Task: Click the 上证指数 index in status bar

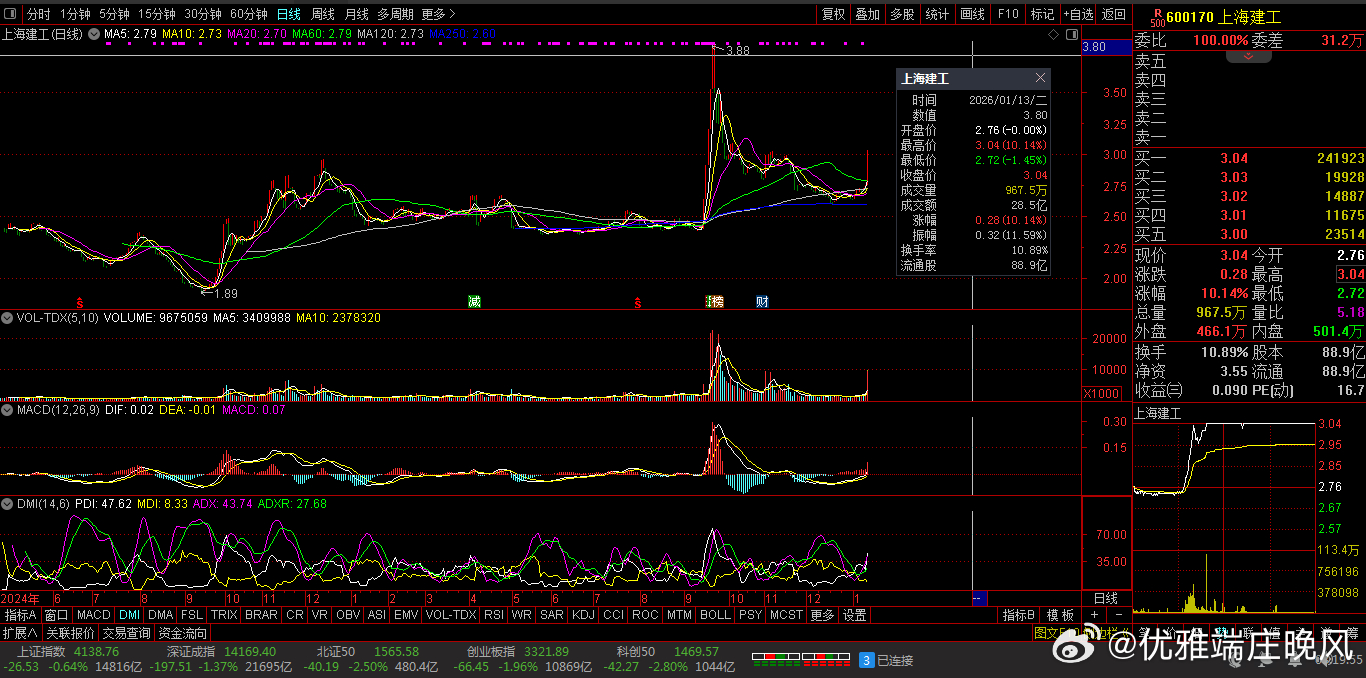Action: 40,651
